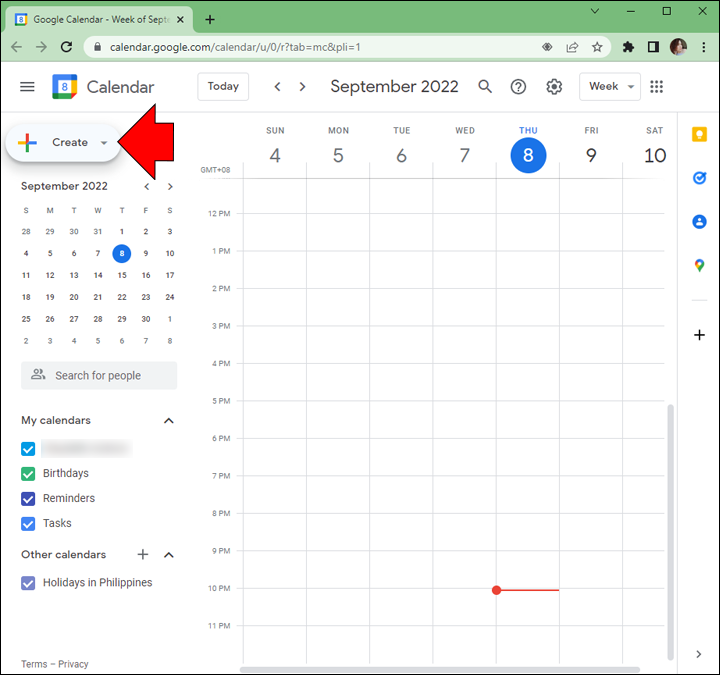Open Google Maps in side panel
The height and width of the screenshot is (675, 720).
(x=699, y=265)
